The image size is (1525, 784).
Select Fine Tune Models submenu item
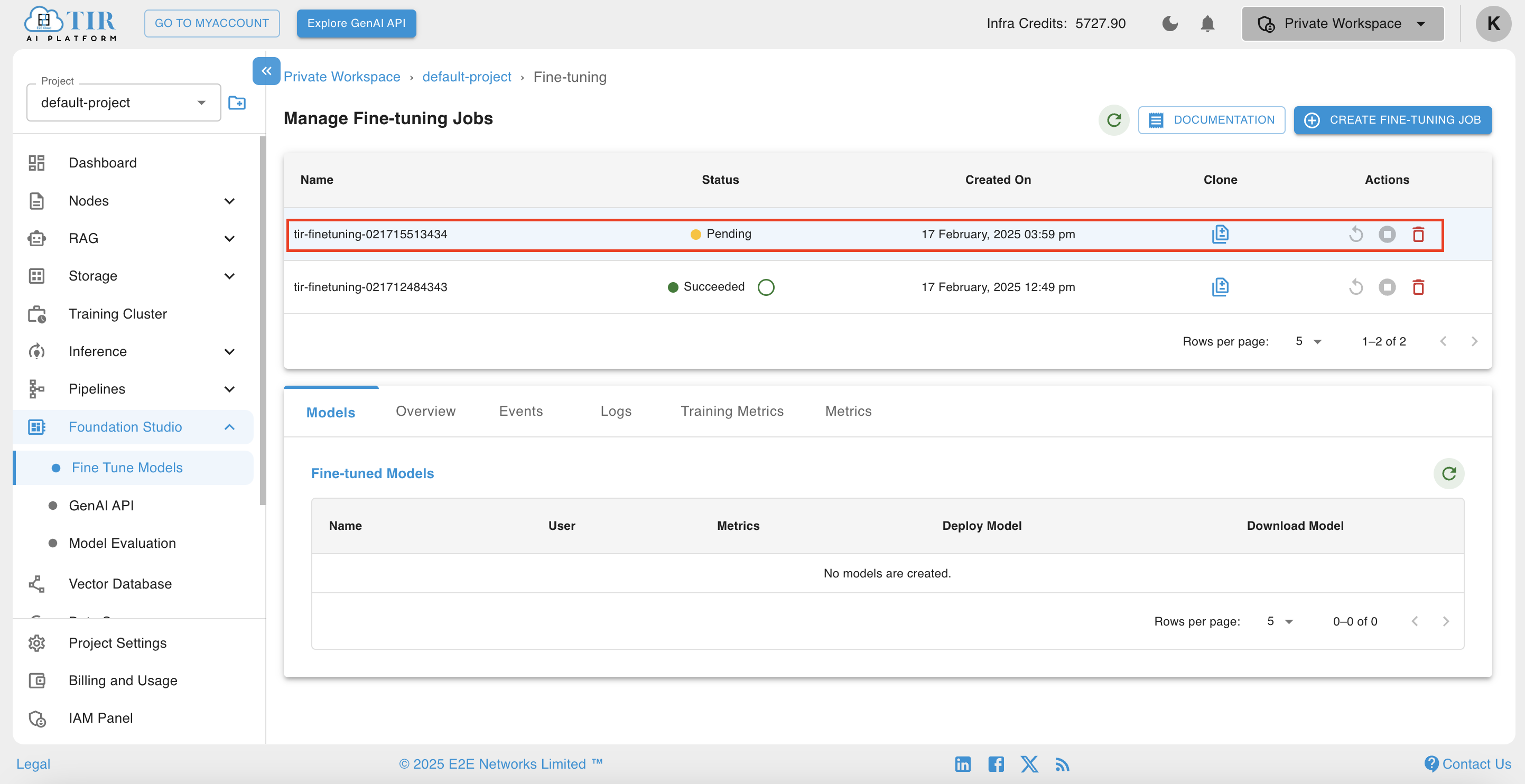click(x=134, y=468)
